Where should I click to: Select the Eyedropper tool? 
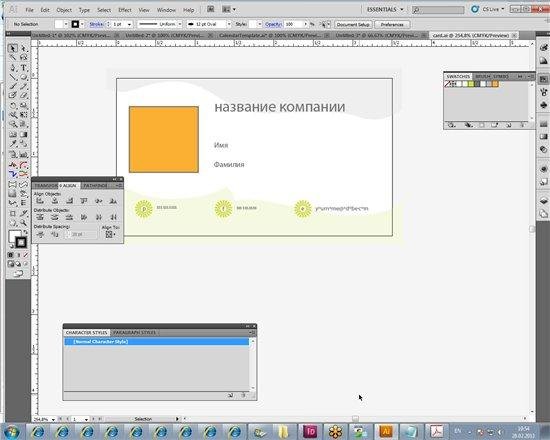[x=12, y=144]
